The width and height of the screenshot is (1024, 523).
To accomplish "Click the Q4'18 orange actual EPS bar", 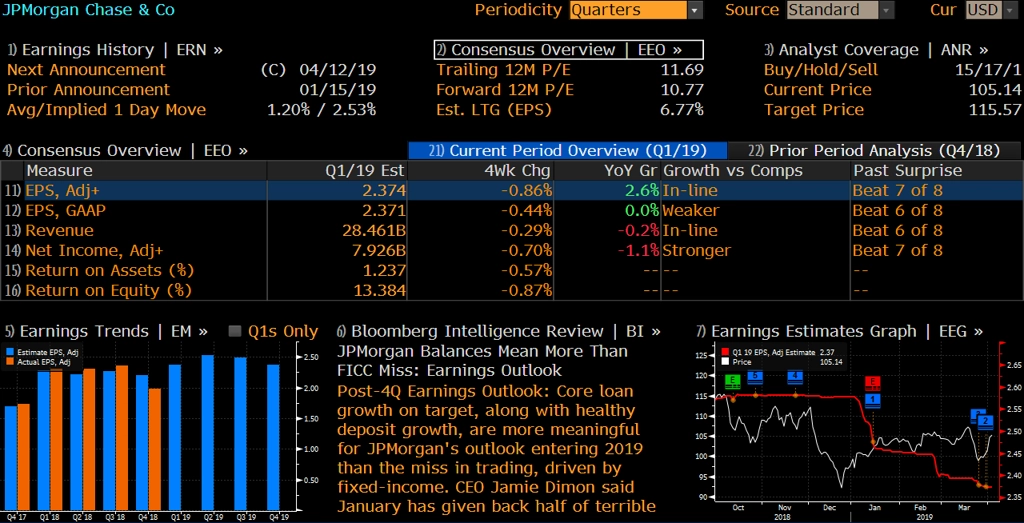I will [155, 449].
